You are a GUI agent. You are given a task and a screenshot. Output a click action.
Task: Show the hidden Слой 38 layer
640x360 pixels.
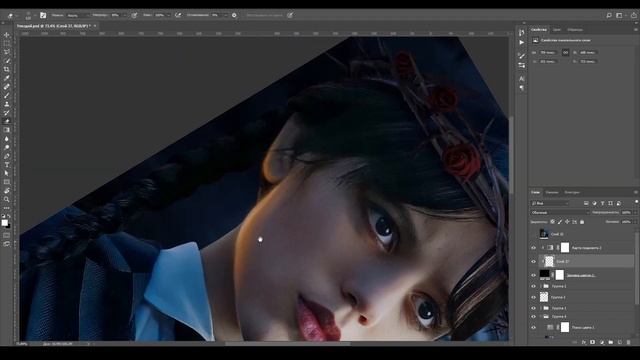(x=533, y=234)
